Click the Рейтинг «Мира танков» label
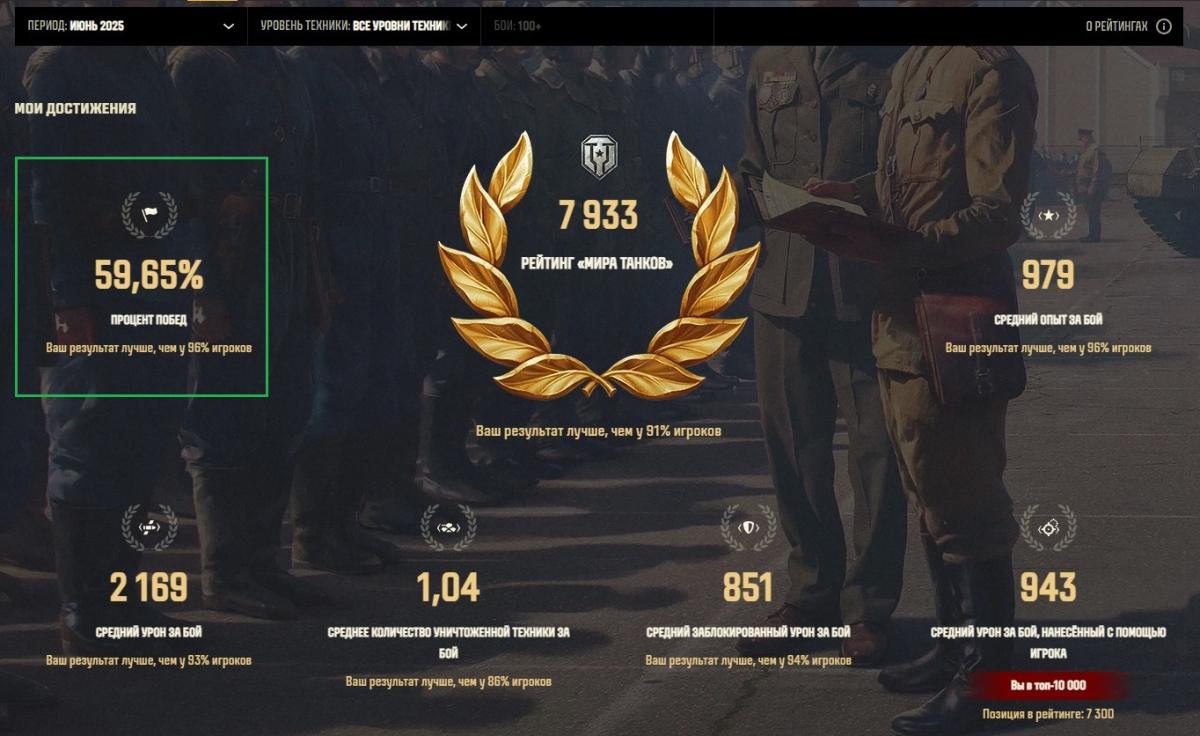This screenshot has width=1200, height=736. click(x=597, y=264)
